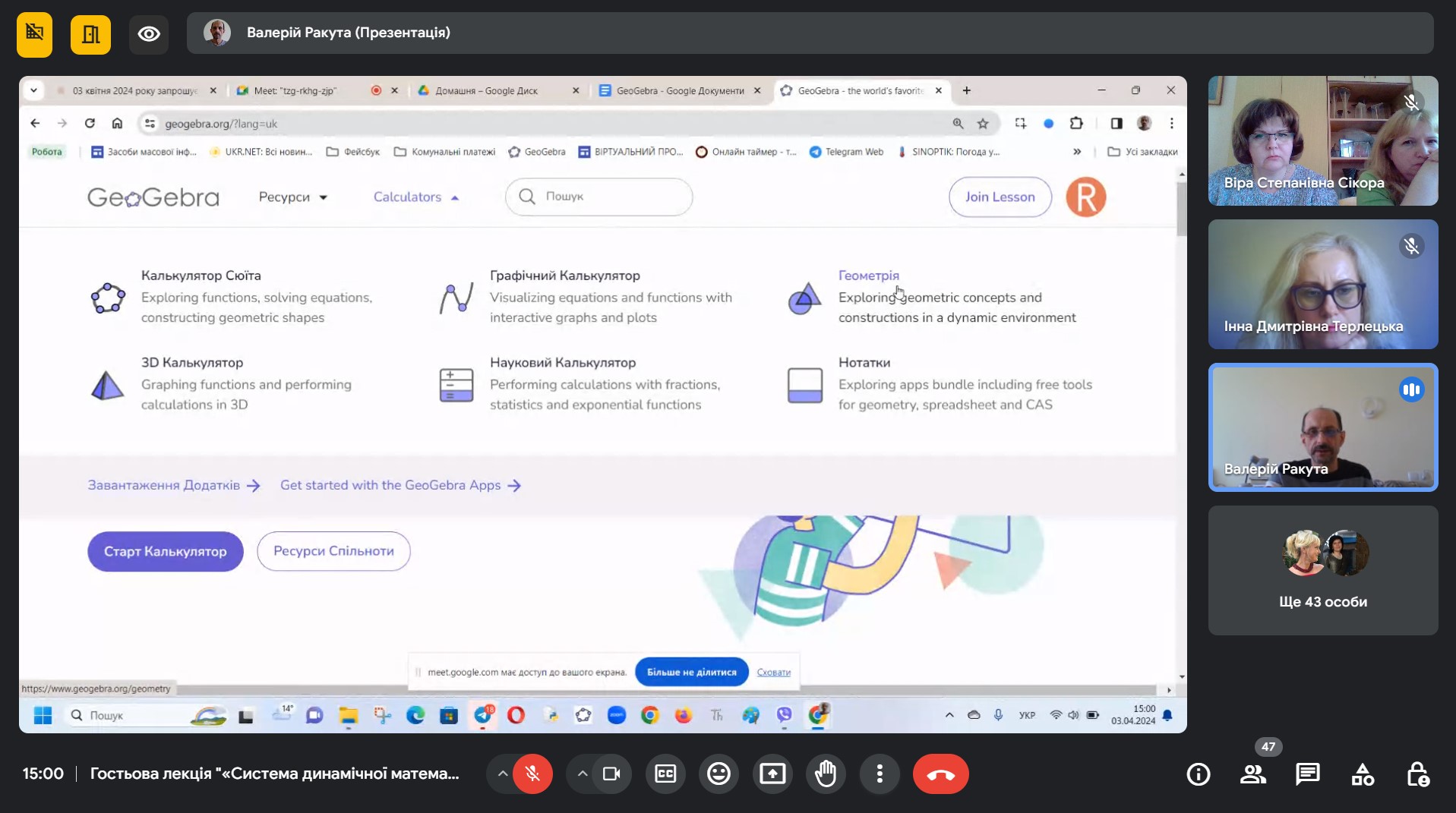Open the 'Комунальні платежі' bookmark folder
The height and width of the screenshot is (813, 1456).
click(444, 152)
